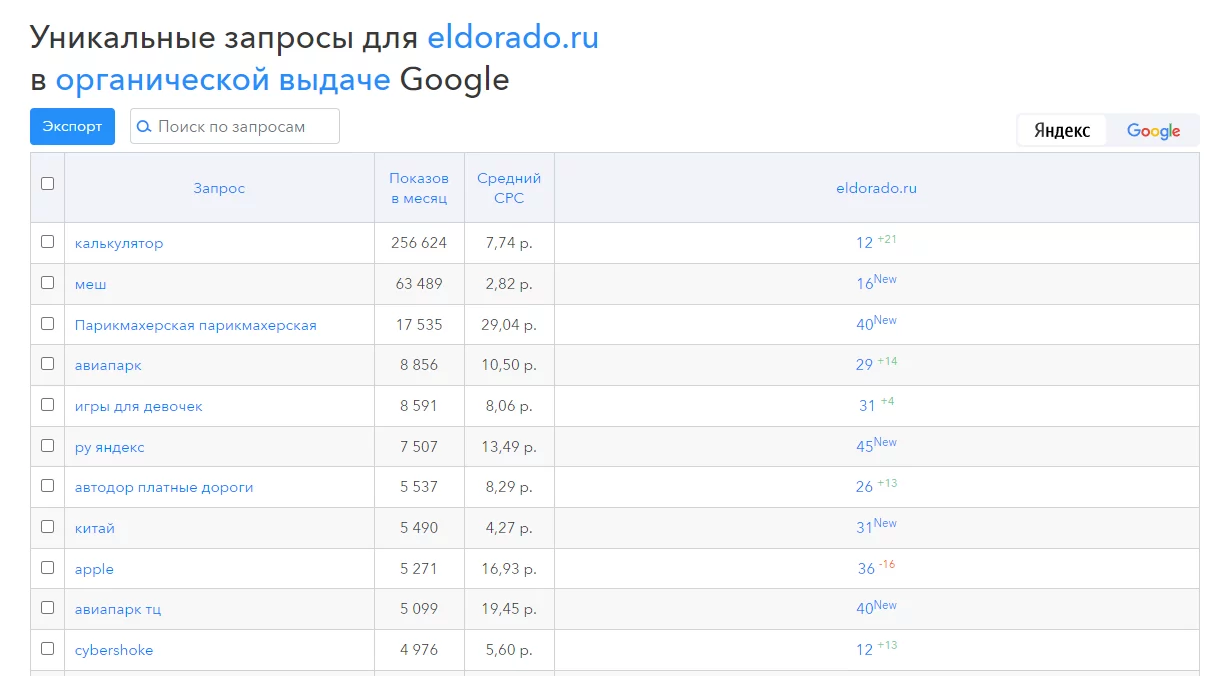The image size is (1215, 676).
Task: Click the 13,49 р. CPC value
Action: click(x=509, y=447)
